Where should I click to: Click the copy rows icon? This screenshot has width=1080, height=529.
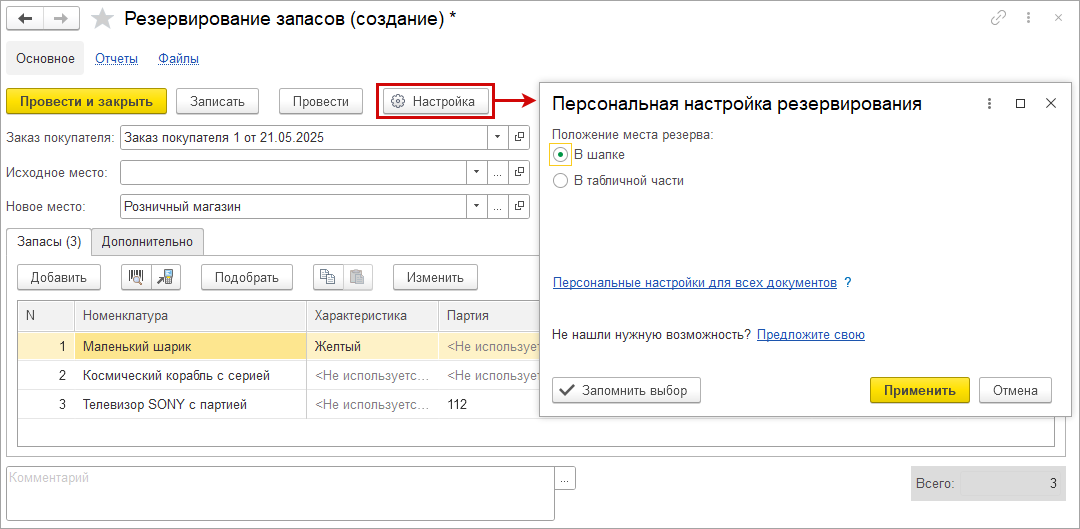pyautogui.click(x=328, y=277)
